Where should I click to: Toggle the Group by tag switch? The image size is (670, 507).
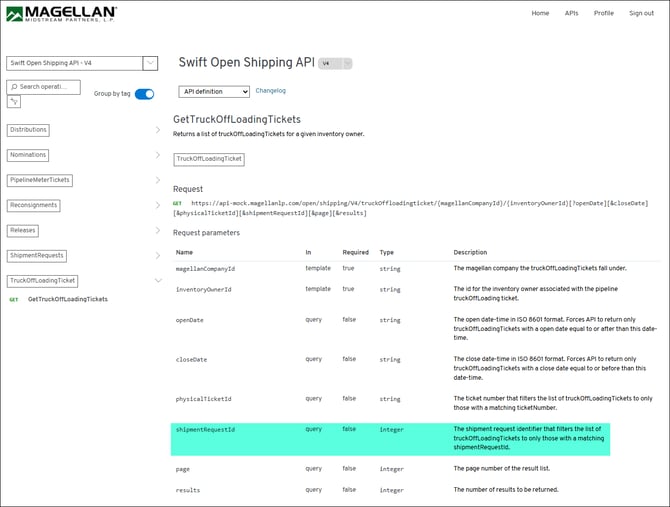click(x=144, y=94)
